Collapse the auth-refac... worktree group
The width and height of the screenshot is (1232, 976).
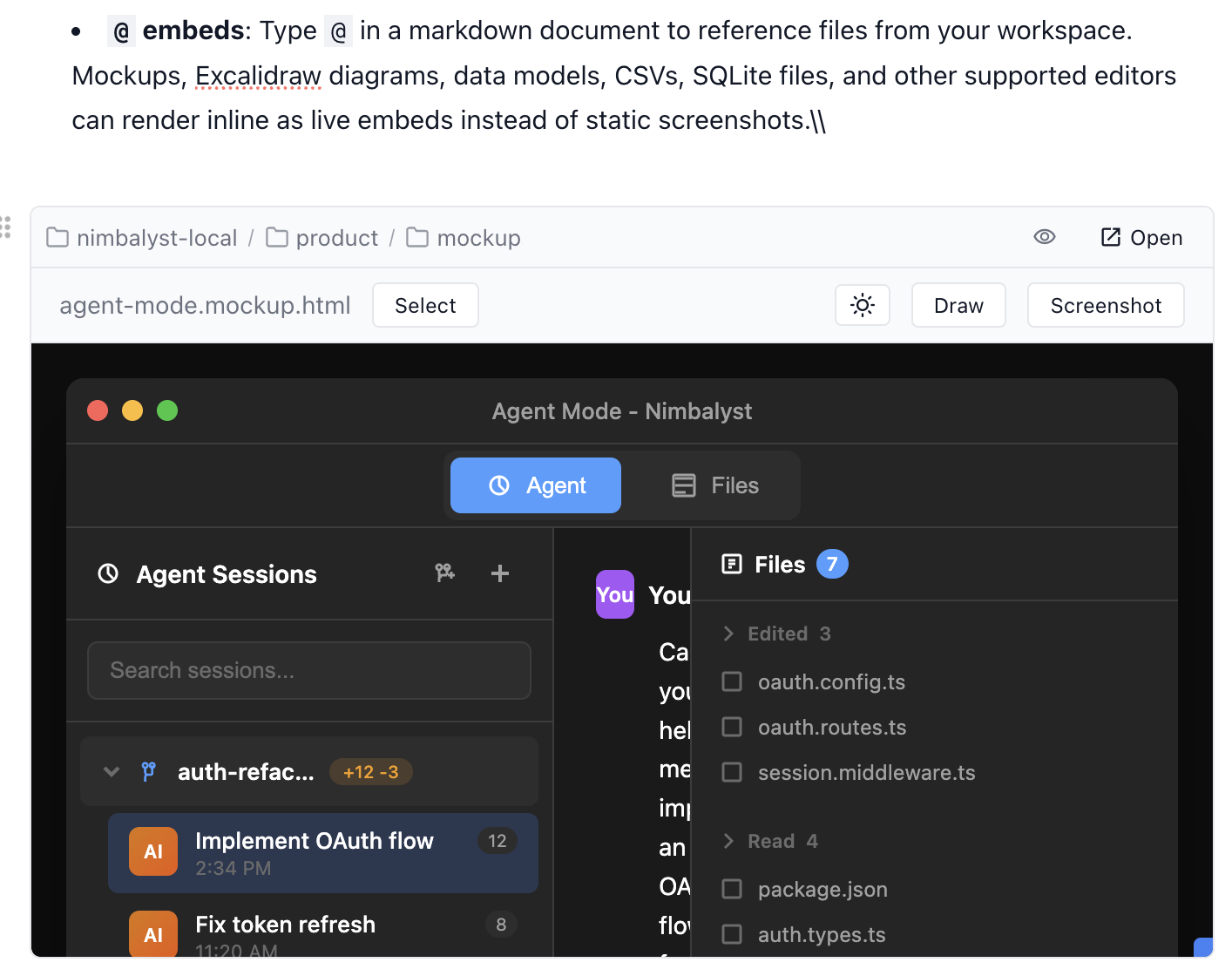click(x=112, y=771)
